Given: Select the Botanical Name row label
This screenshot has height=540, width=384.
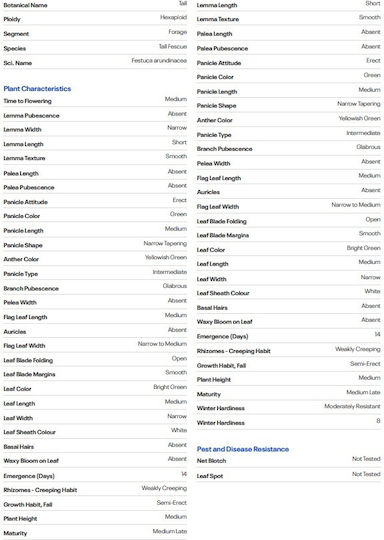Looking at the screenshot, I should (x=25, y=5).
